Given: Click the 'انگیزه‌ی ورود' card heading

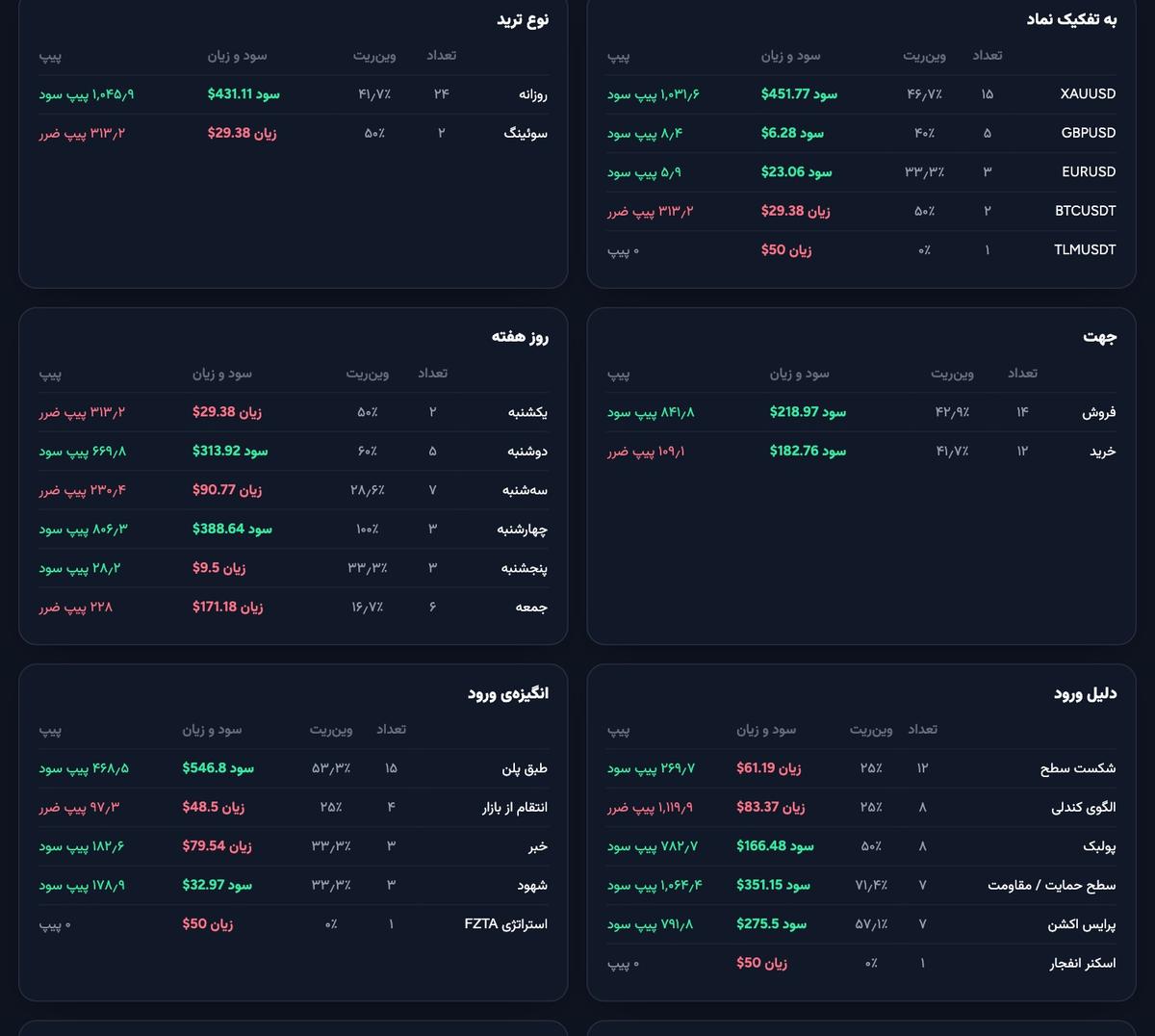Looking at the screenshot, I should (x=508, y=693).
